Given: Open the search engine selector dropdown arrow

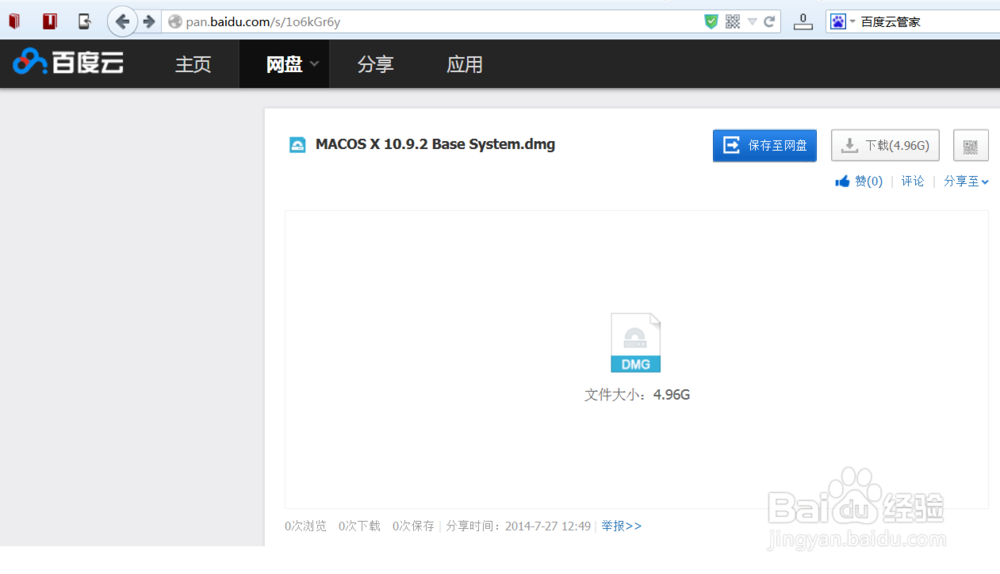Looking at the screenshot, I should pos(852,22).
